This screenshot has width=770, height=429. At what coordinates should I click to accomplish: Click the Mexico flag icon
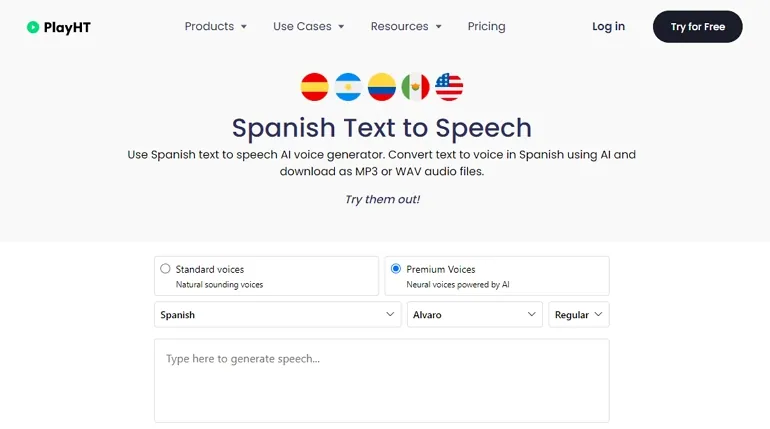(415, 87)
